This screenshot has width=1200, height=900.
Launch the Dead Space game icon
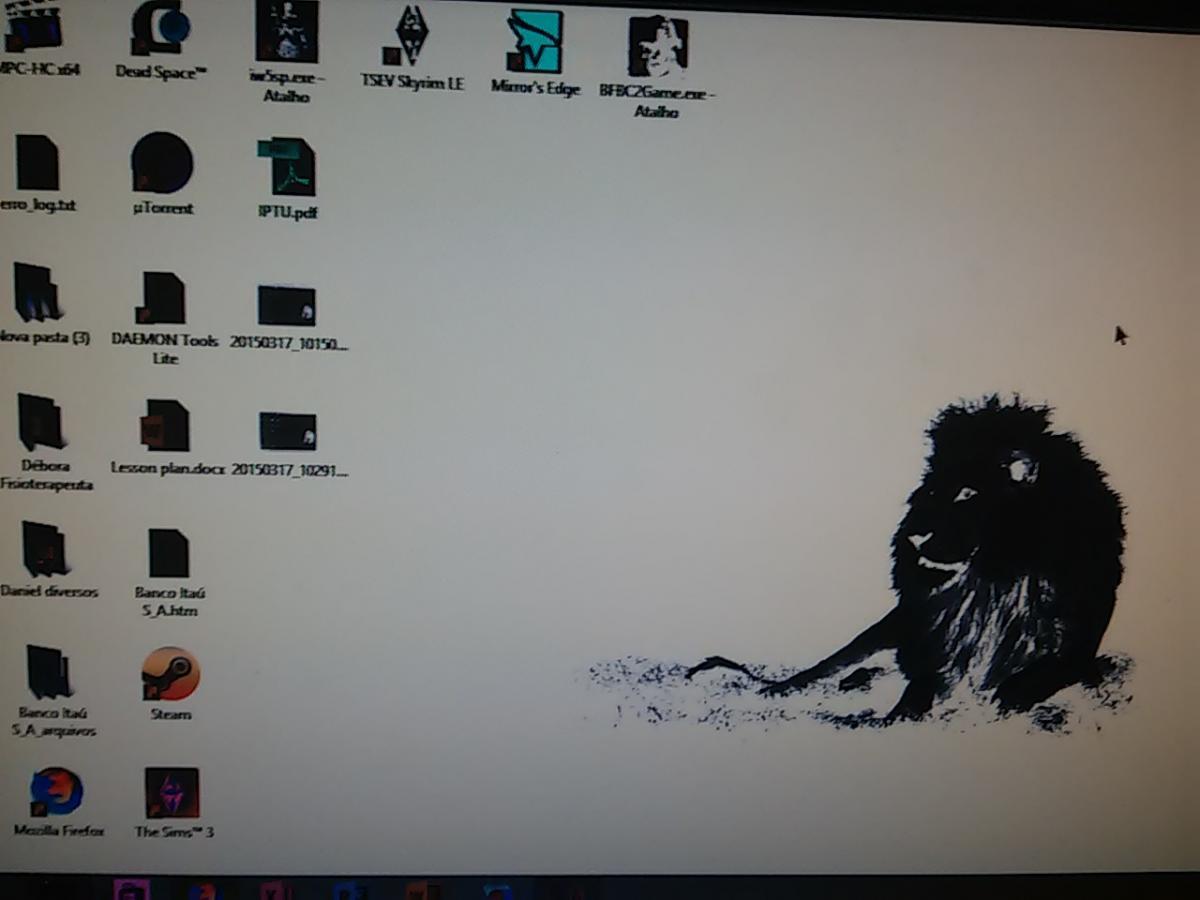[160, 28]
